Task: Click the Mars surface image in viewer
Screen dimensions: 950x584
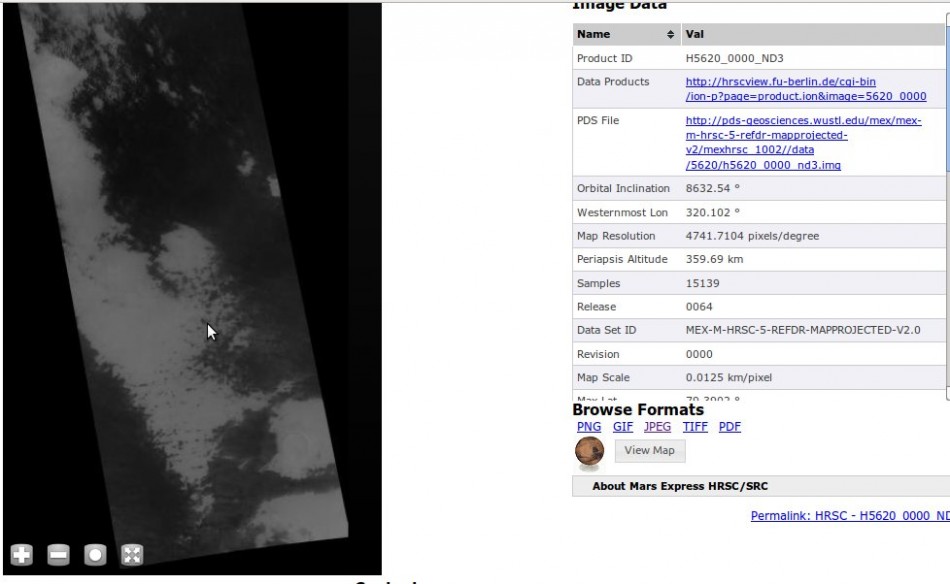Action: click(190, 280)
